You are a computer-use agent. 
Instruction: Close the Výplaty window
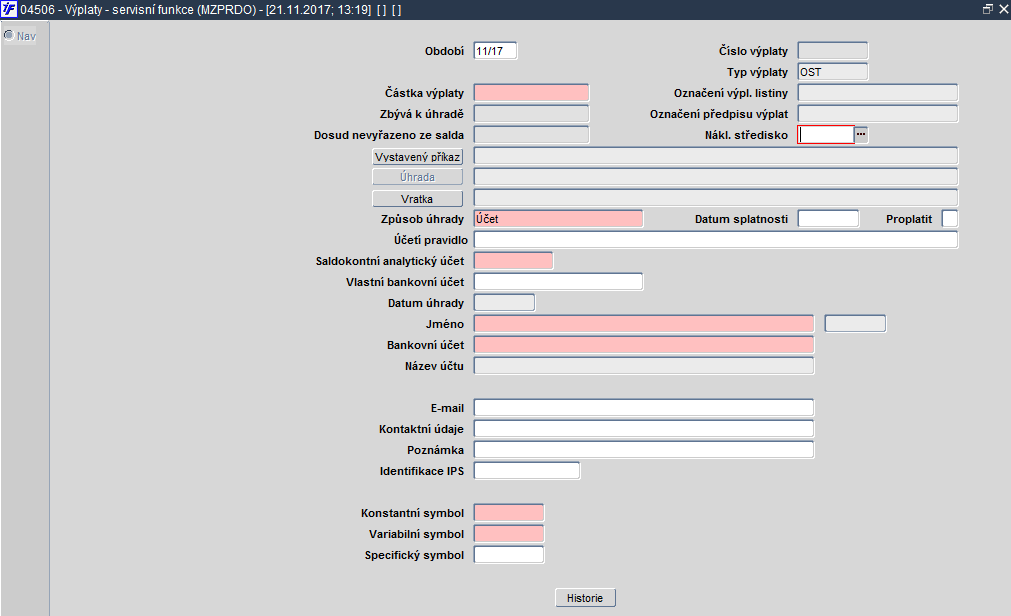[x=1003, y=9]
